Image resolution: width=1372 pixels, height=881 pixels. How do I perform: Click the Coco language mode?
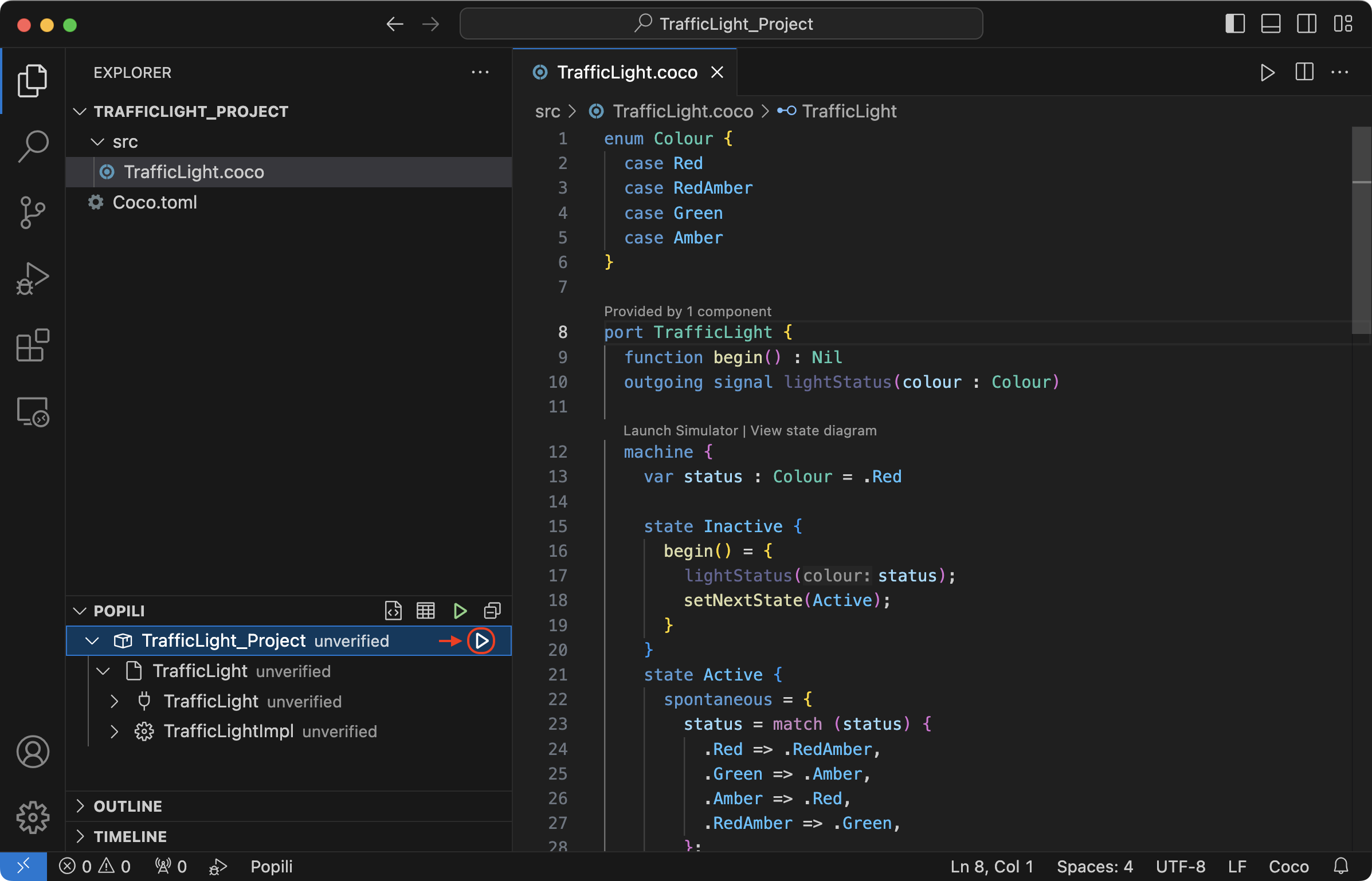coord(1288,866)
